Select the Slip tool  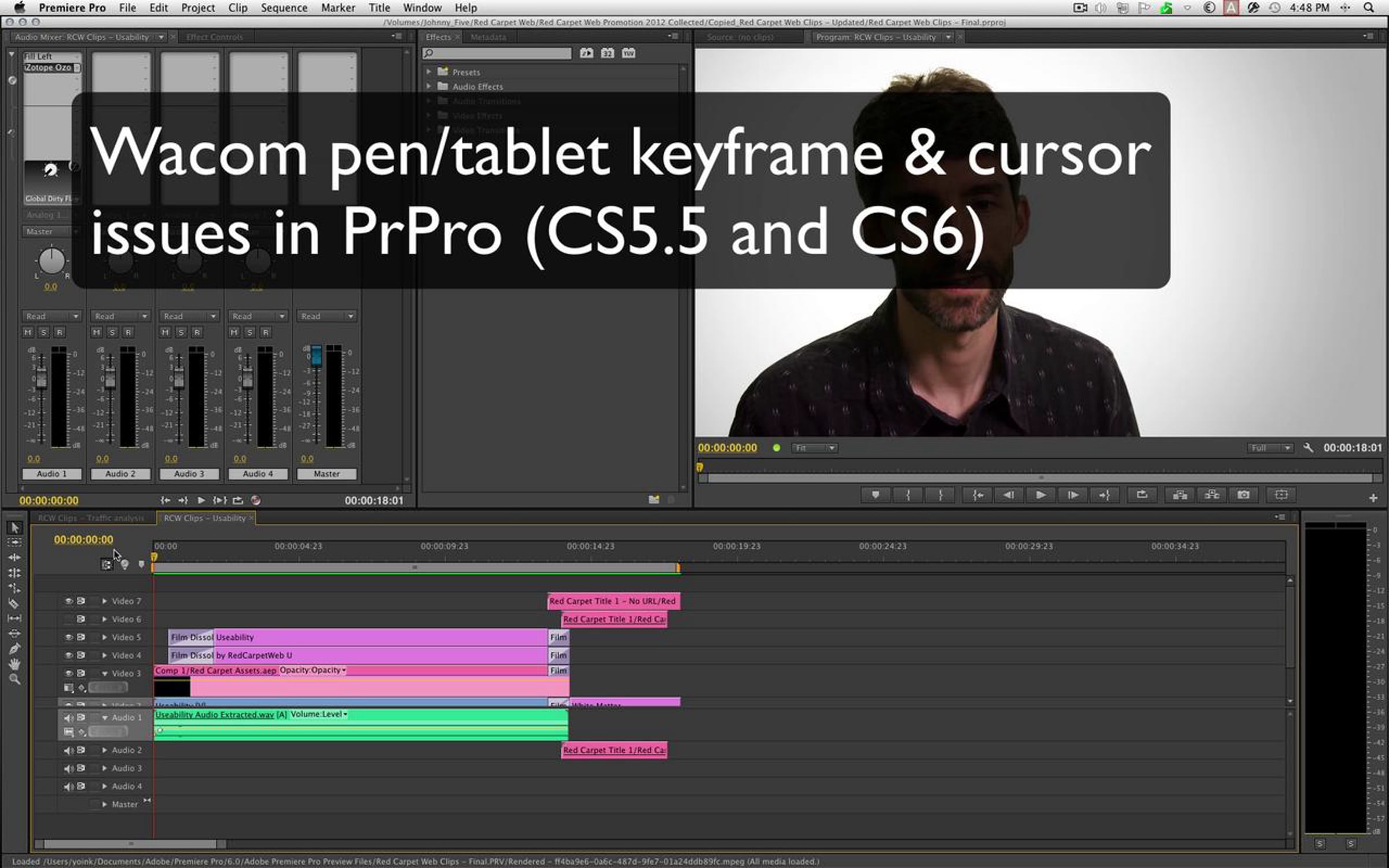pos(15,619)
